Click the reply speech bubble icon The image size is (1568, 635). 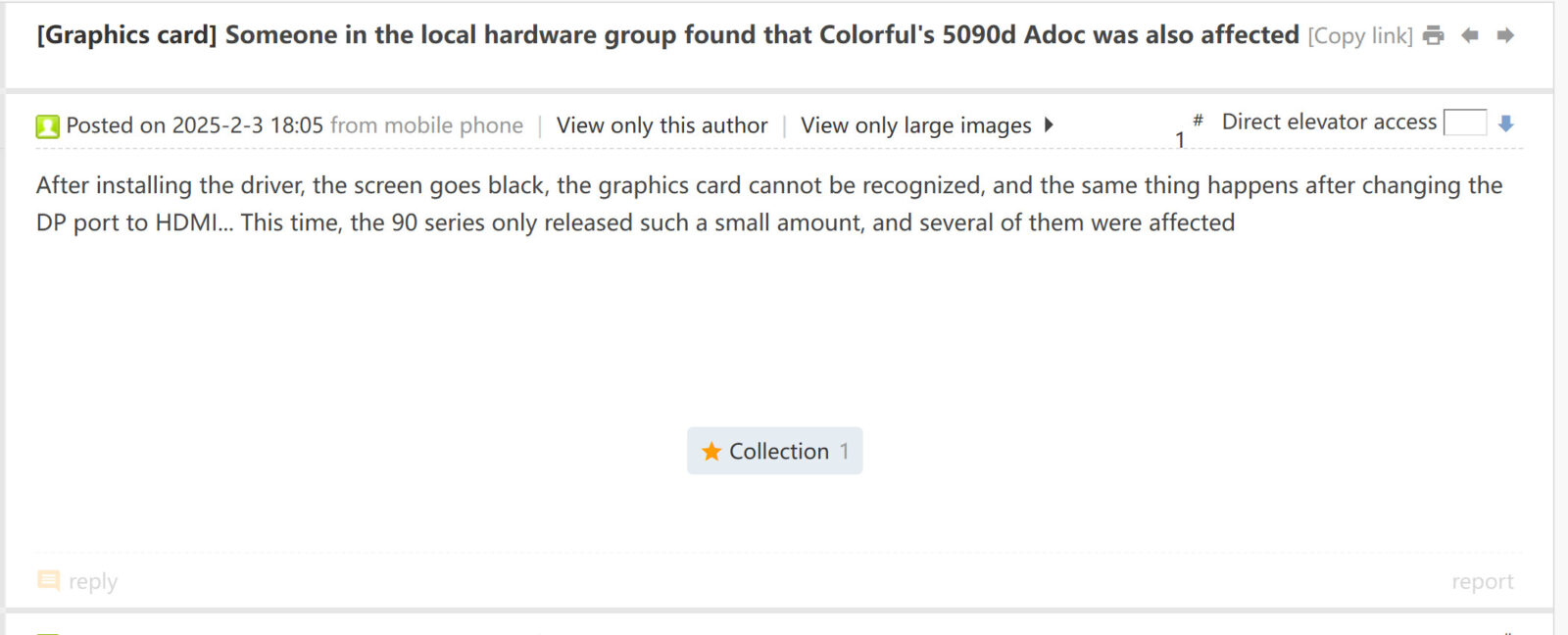click(48, 581)
